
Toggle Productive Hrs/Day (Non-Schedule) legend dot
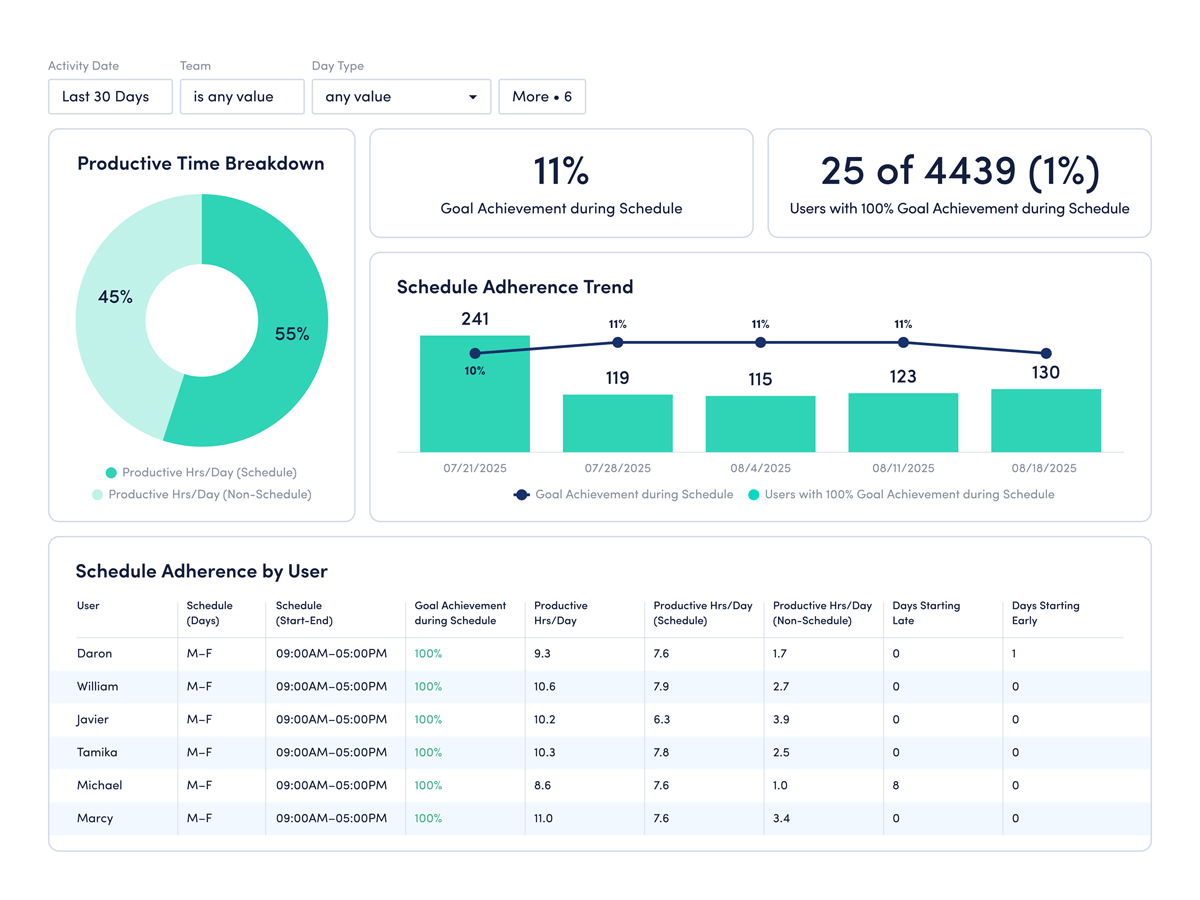click(x=97, y=494)
